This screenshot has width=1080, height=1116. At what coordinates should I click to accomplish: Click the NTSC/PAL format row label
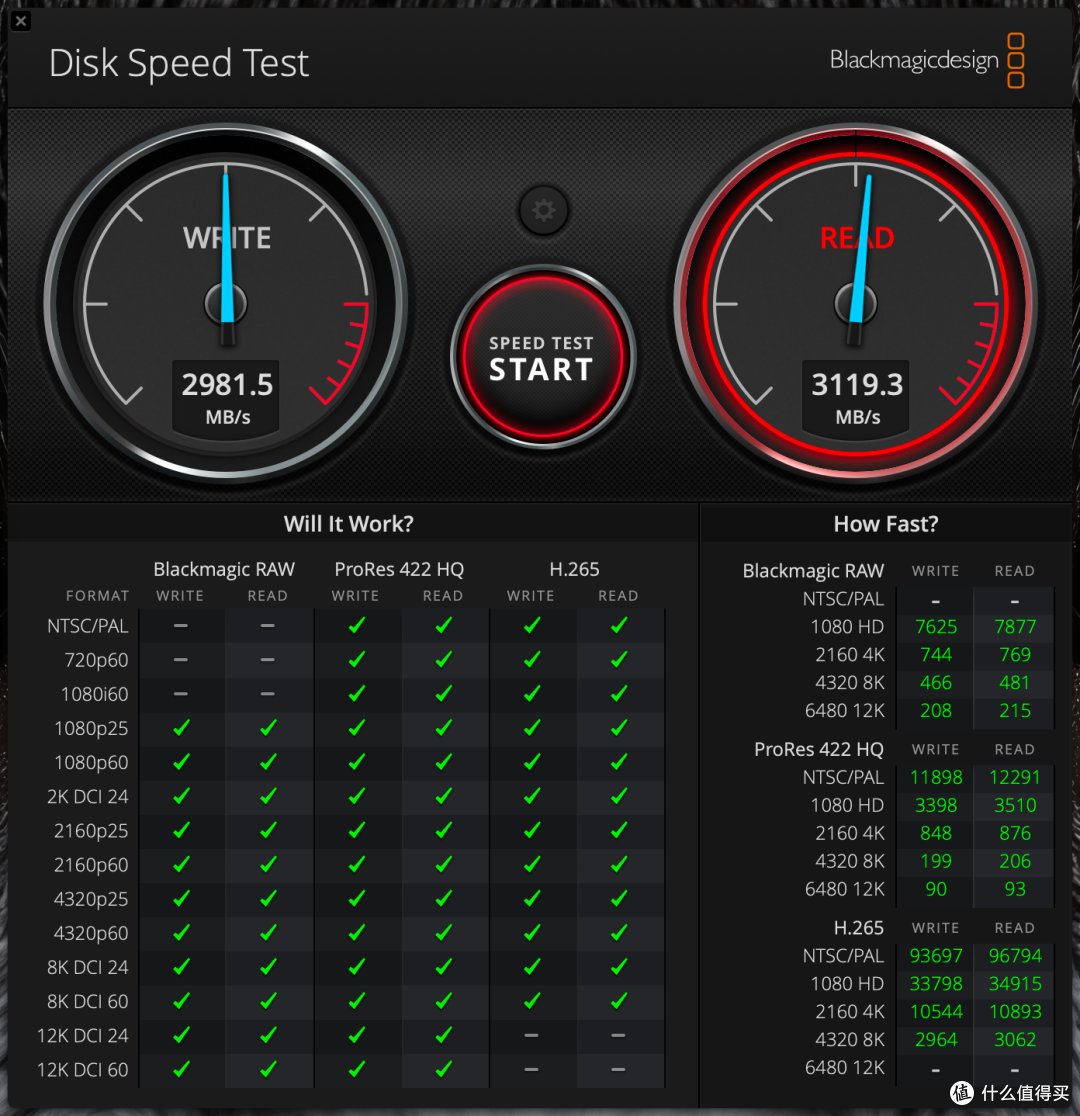click(88, 626)
